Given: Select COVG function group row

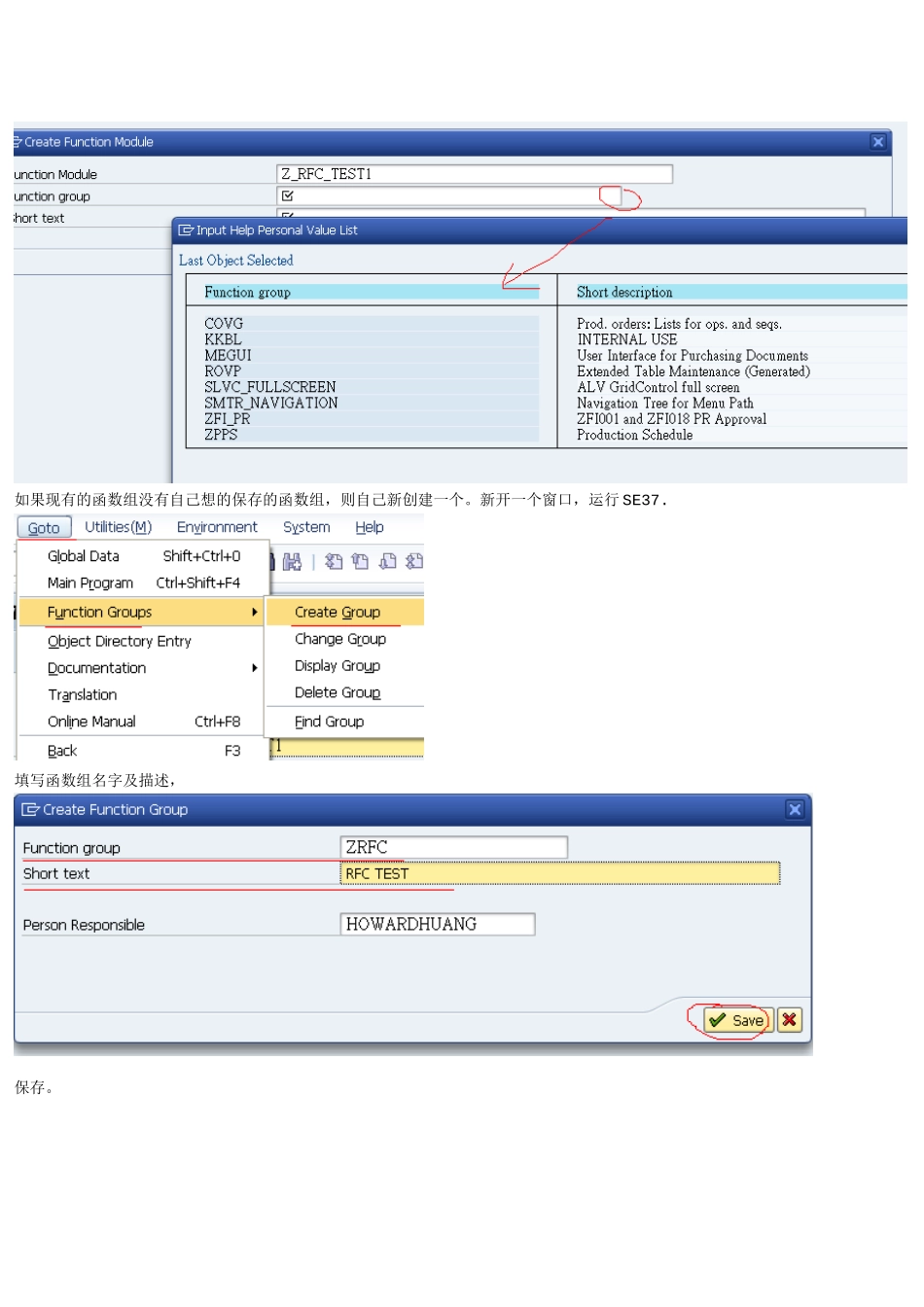Looking at the screenshot, I should [x=370, y=323].
